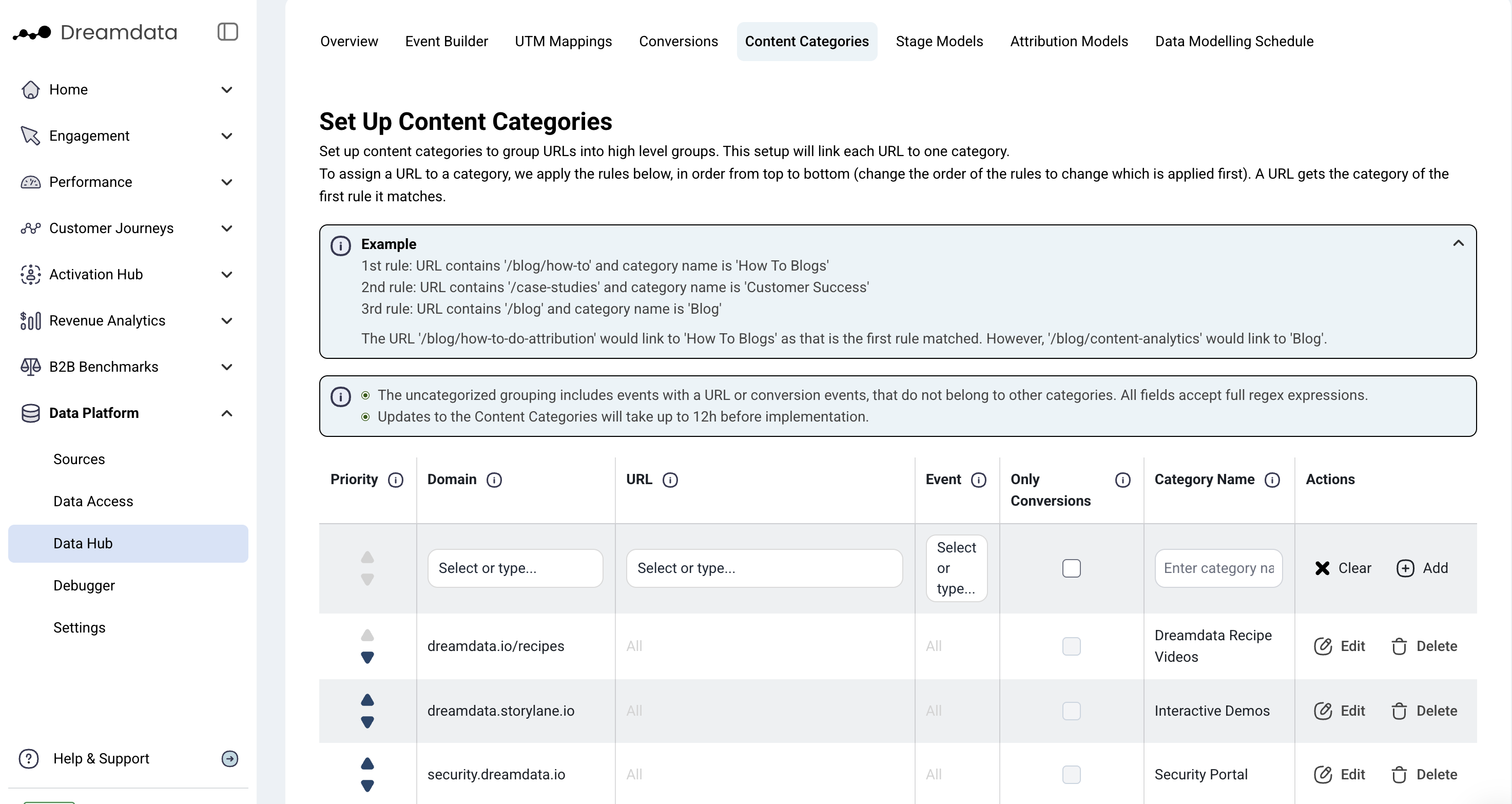Image resolution: width=1512 pixels, height=804 pixels.
Task: Click the Enter category name field
Action: 1218,568
